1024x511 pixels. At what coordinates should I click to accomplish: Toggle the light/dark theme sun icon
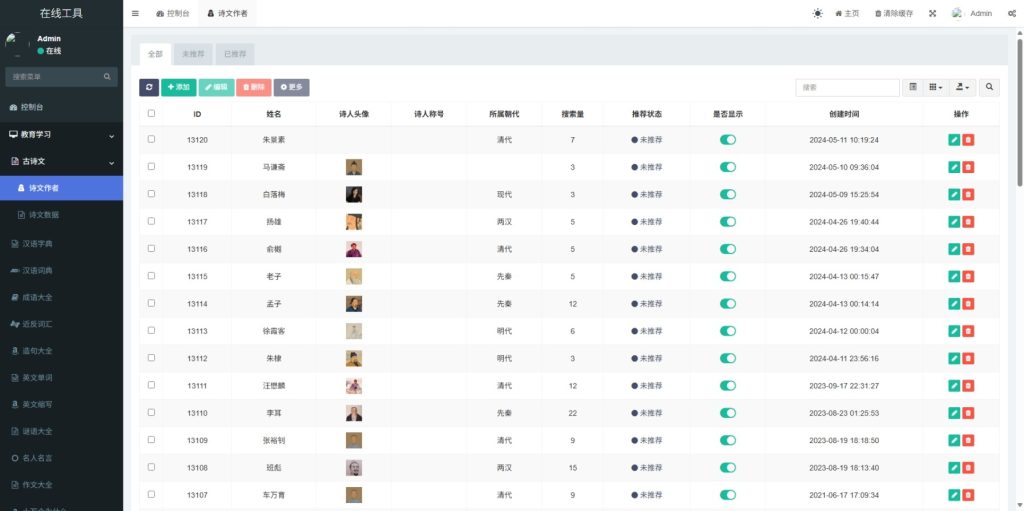pos(817,14)
